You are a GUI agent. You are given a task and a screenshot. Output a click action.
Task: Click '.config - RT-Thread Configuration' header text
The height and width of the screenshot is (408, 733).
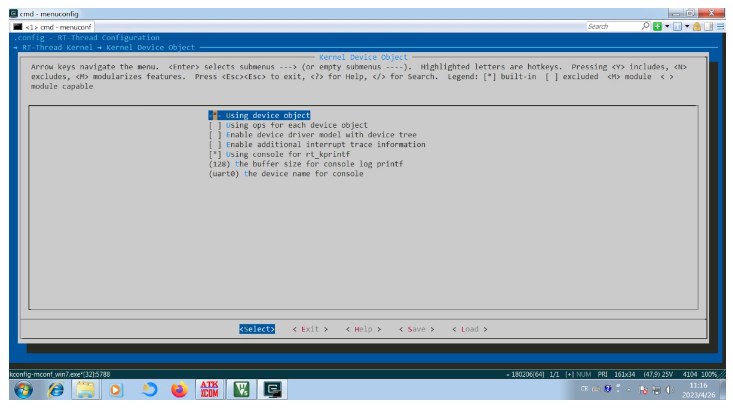[86, 37]
